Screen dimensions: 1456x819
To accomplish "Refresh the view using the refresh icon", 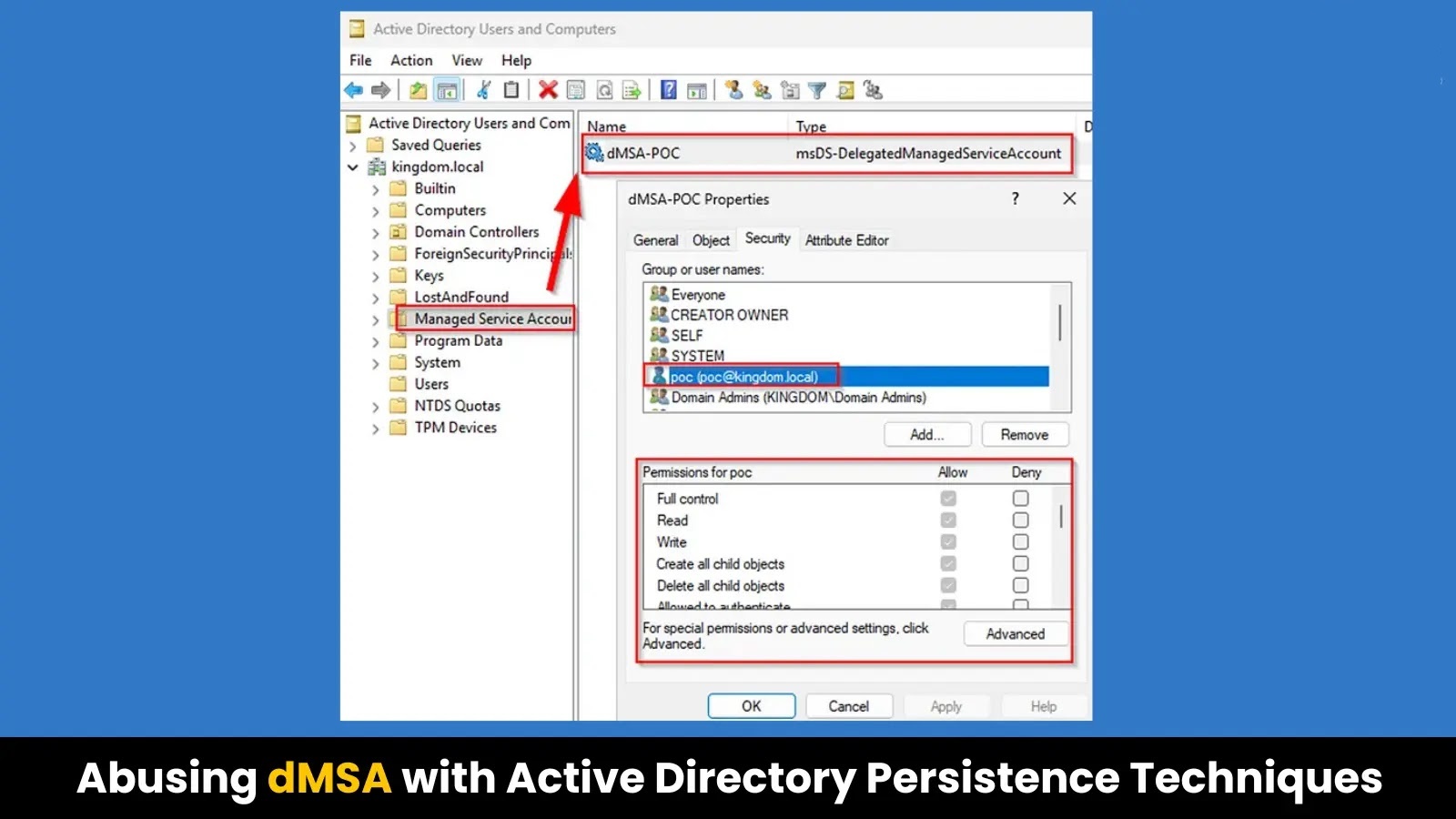I will (604, 89).
